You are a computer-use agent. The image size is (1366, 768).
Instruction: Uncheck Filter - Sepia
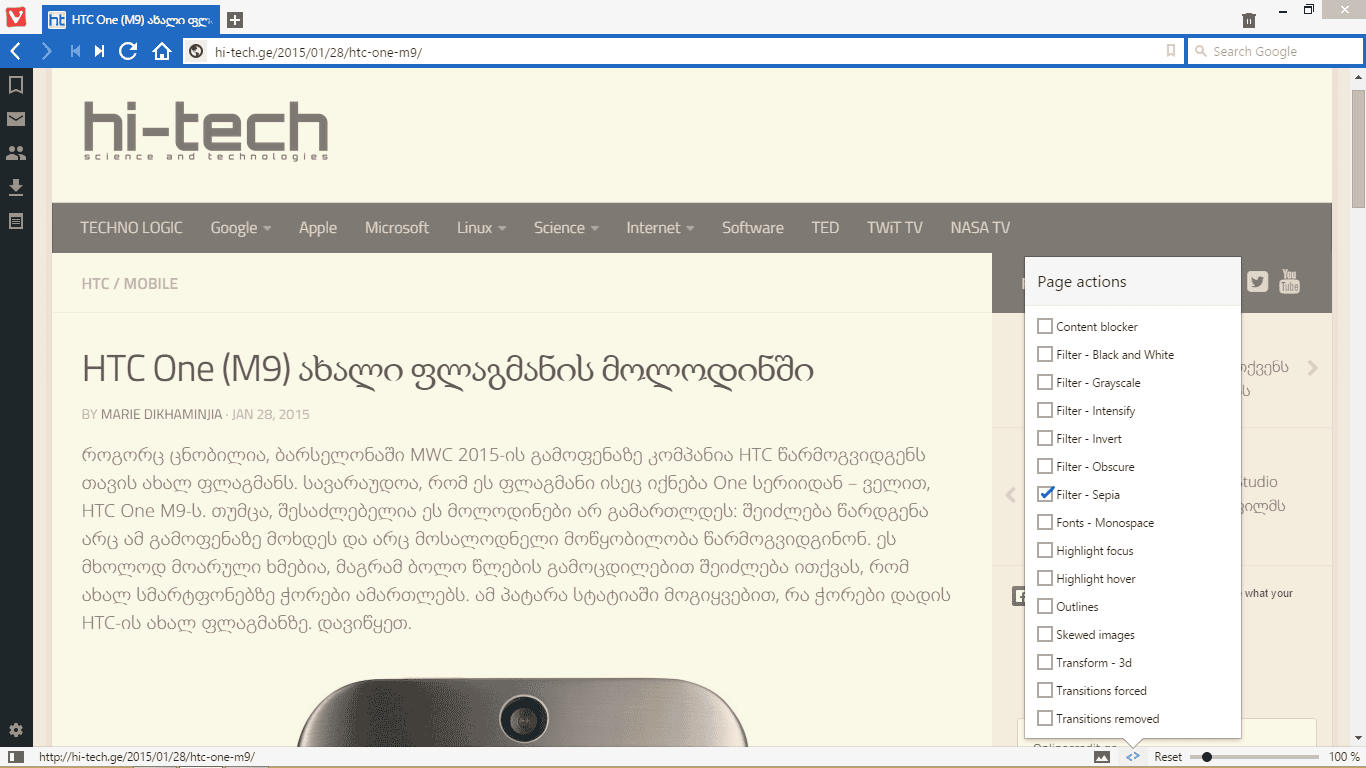pyautogui.click(x=1045, y=494)
